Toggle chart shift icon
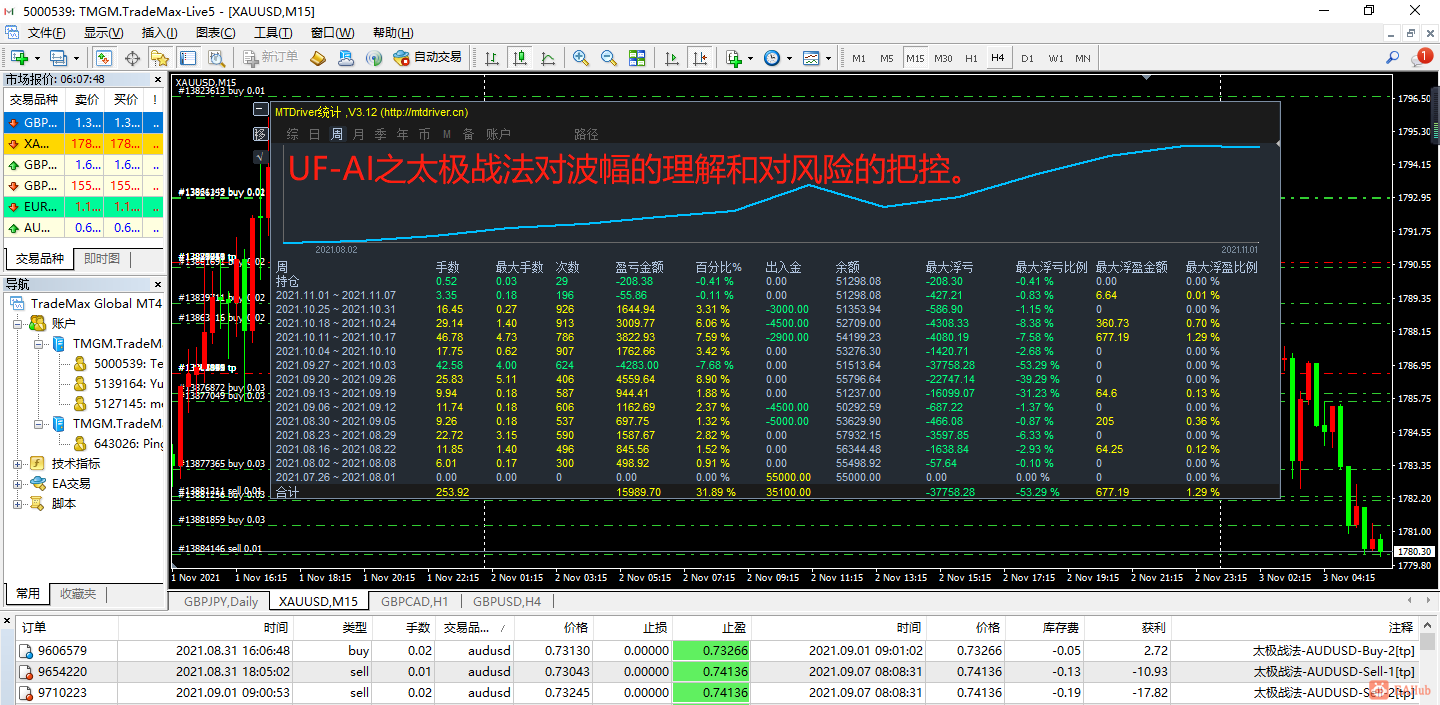The width and height of the screenshot is (1440, 705). point(701,58)
